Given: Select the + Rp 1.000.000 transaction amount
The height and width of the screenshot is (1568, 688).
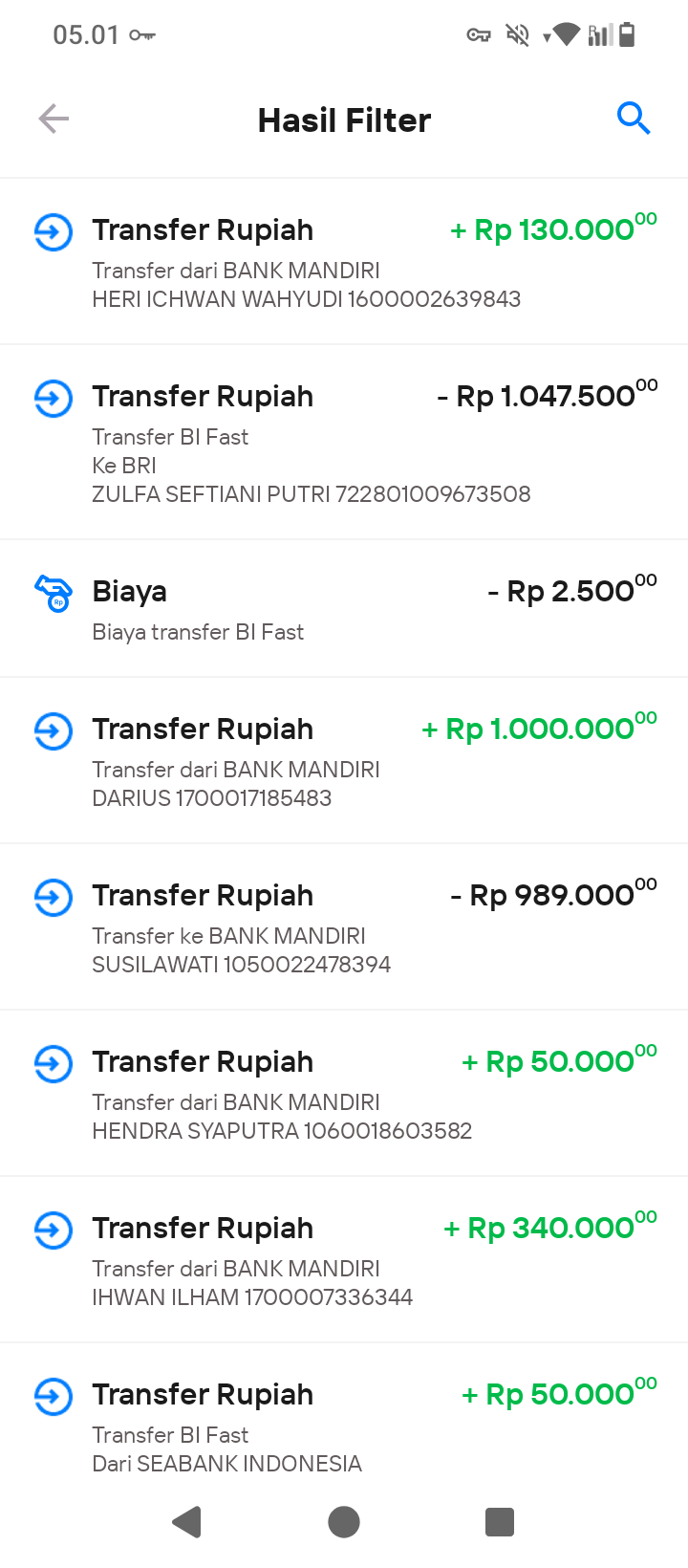Looking at the screenshot, I should coord(540,729).
